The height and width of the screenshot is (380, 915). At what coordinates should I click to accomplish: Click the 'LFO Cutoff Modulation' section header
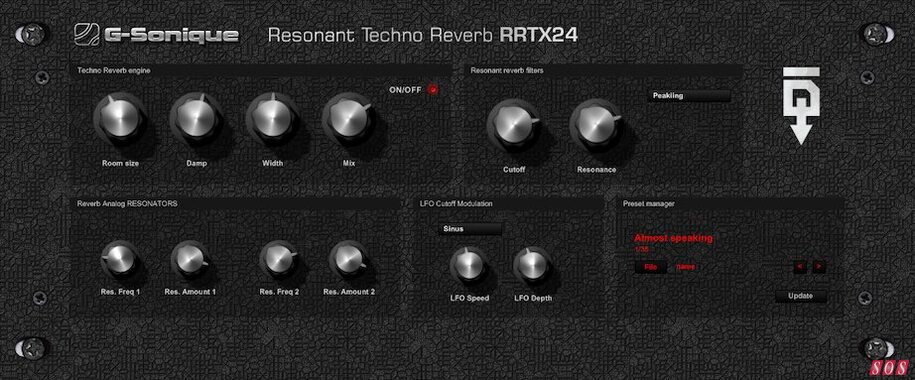tap(456, 204)
